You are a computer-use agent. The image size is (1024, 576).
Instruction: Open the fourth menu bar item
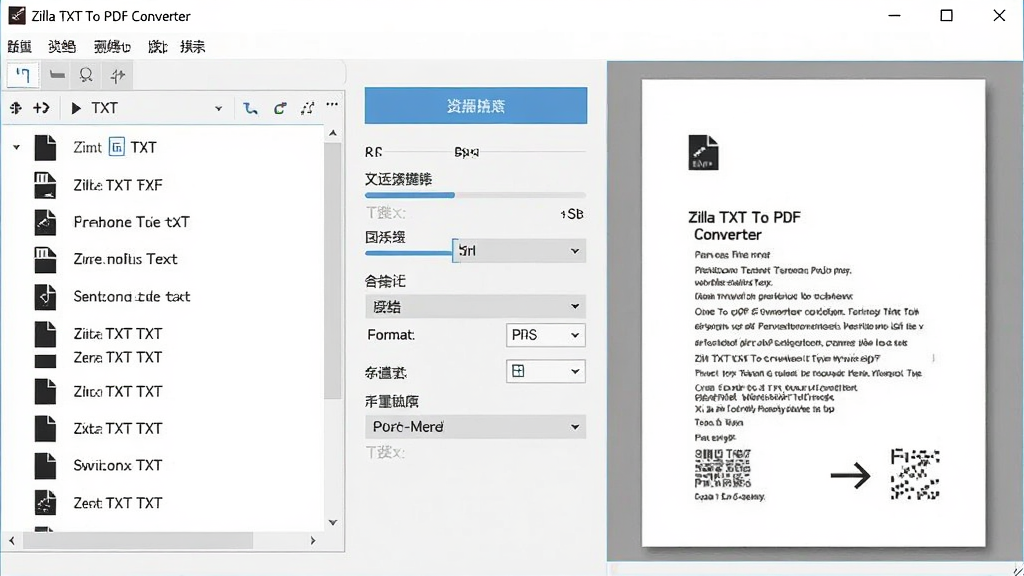(x=157, y=46)
